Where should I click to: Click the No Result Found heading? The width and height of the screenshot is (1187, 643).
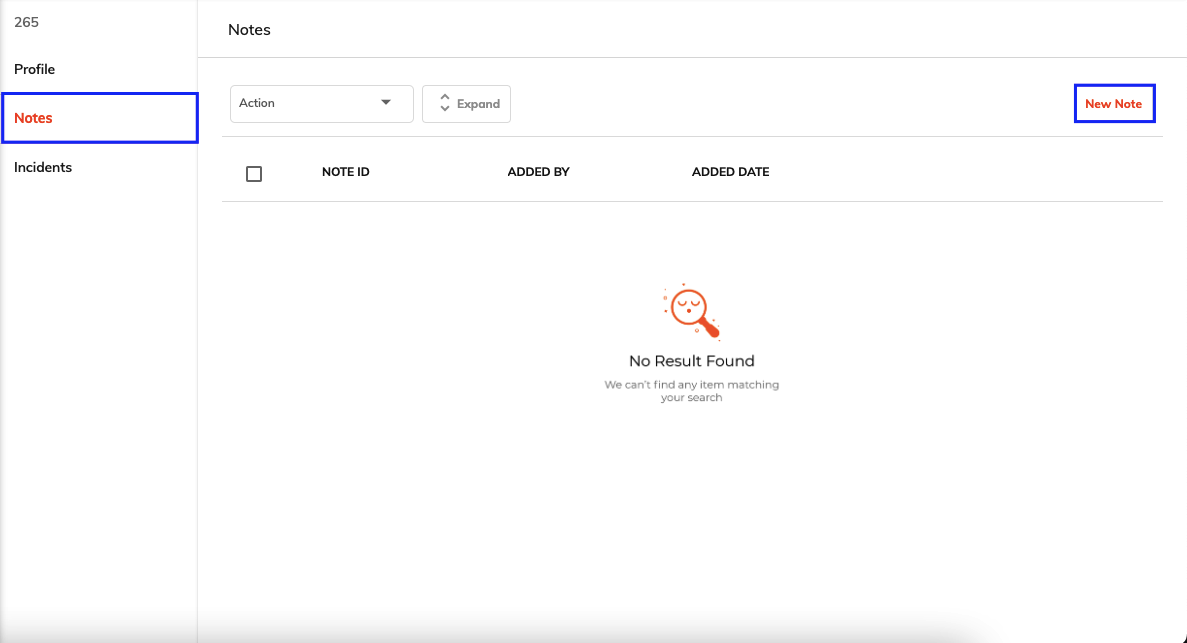(692, 361)
